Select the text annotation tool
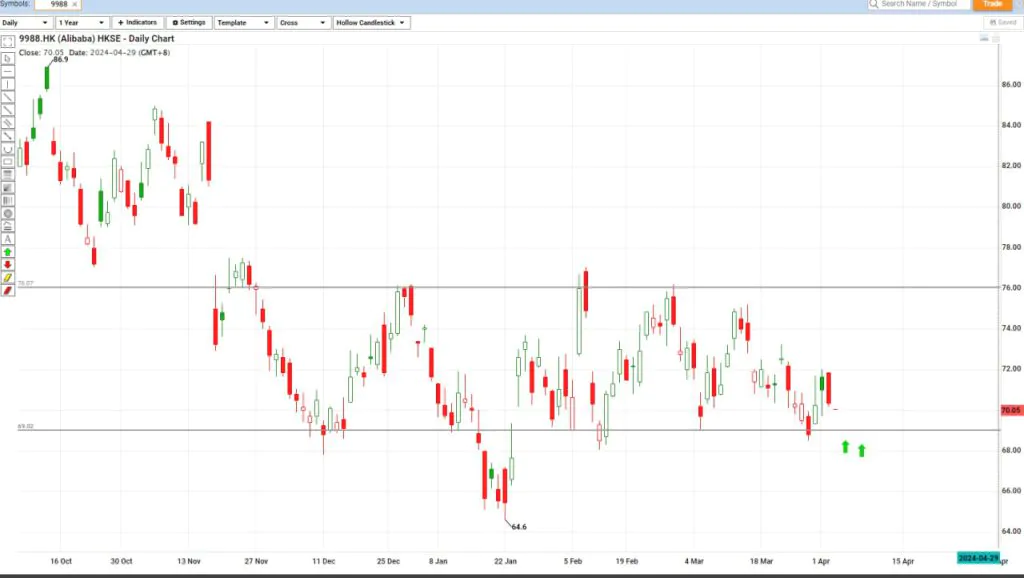This screenshot has width=1024, height=578. [x=8, y=239]
